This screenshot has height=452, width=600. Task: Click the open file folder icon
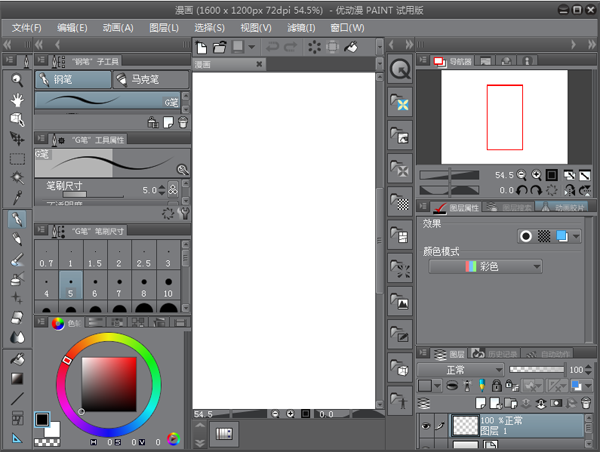point(219,47)
